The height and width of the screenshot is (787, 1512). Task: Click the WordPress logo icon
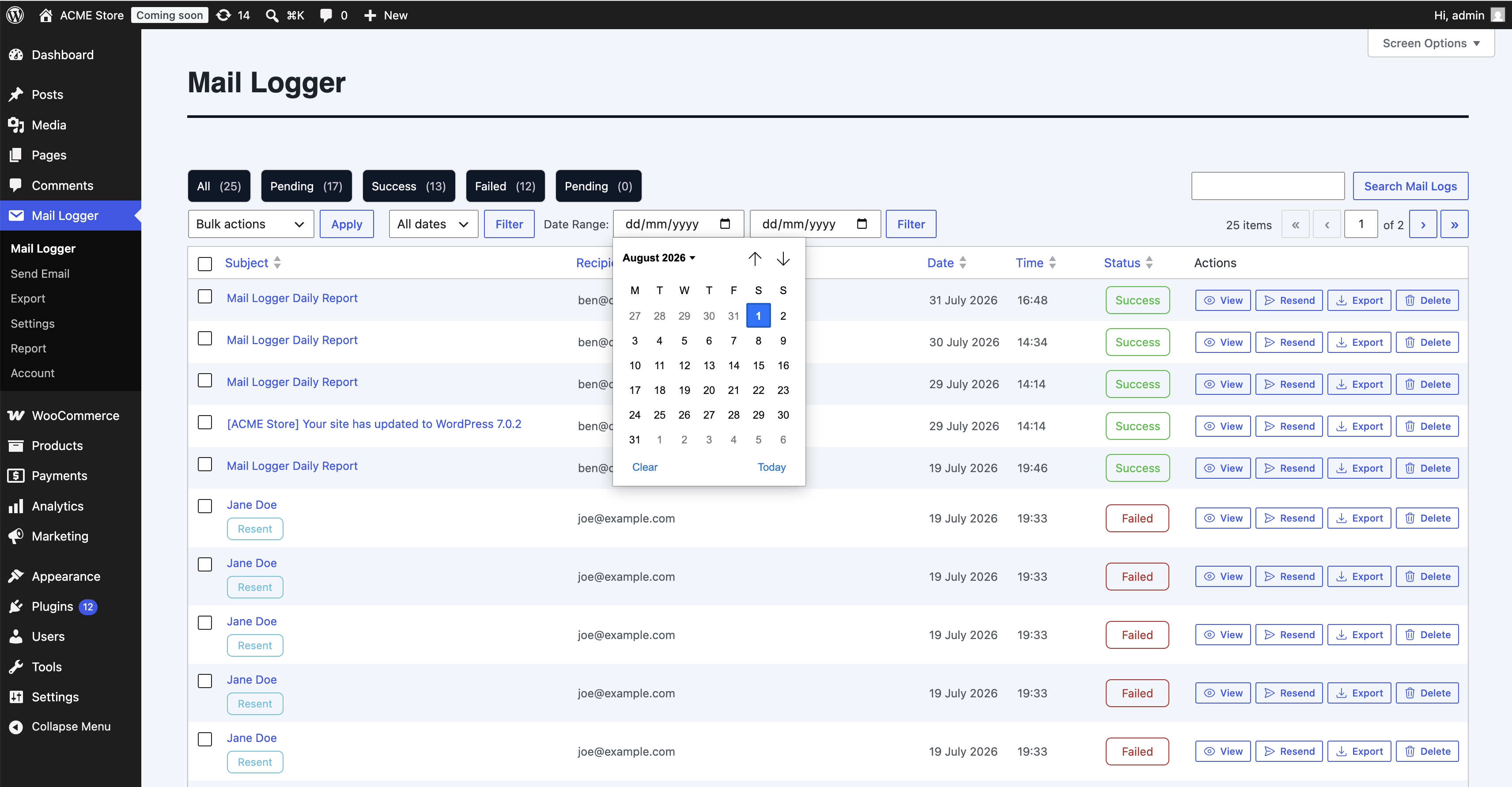pyautogui.click(x=15, y=15)
